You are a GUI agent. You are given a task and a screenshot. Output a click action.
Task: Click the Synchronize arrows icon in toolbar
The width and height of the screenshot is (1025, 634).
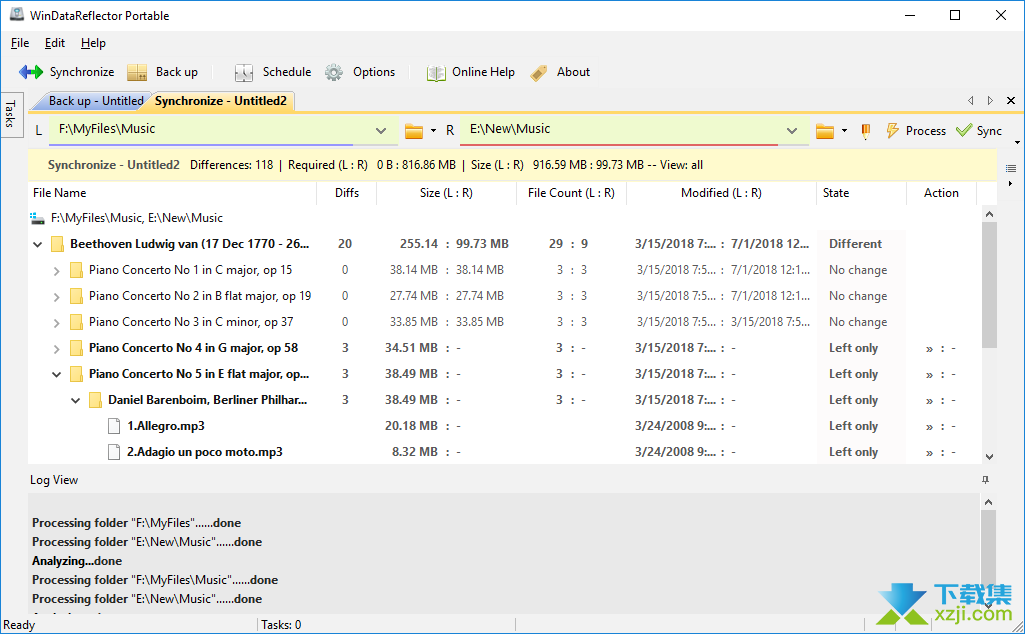click(x=31, y=72)
